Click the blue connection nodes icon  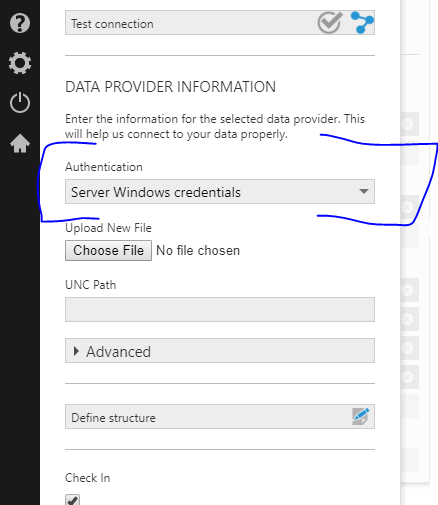(362, 22)
